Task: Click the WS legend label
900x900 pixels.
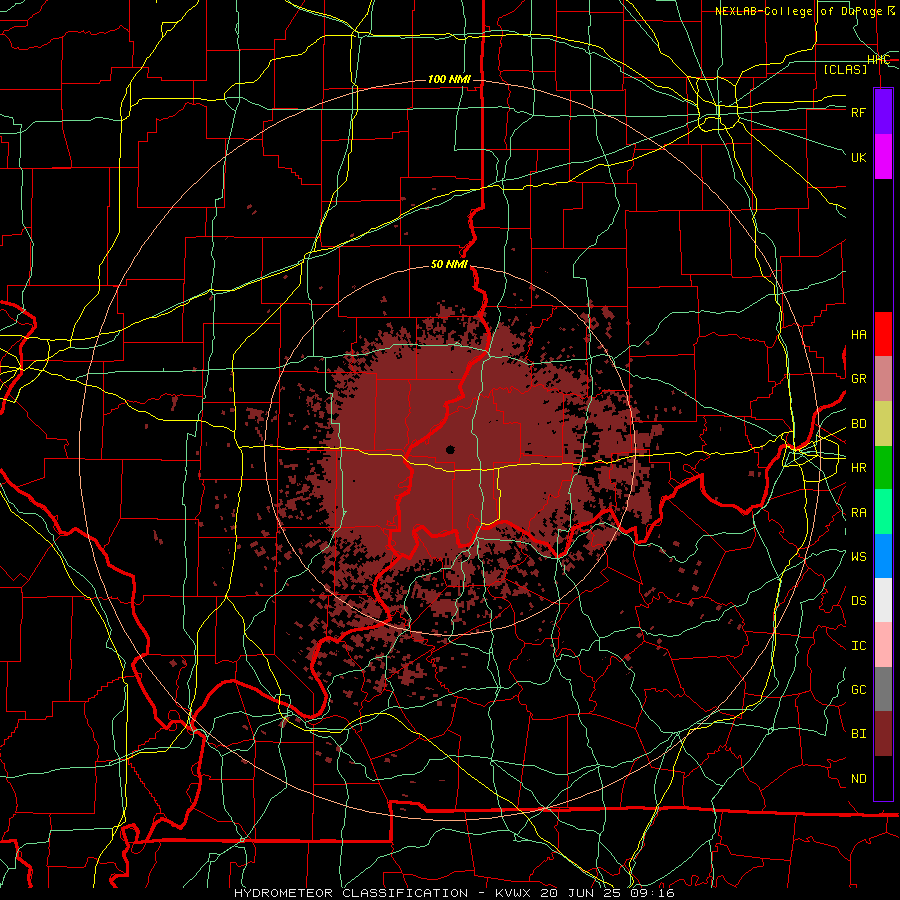Action: [x=859, y=557]
